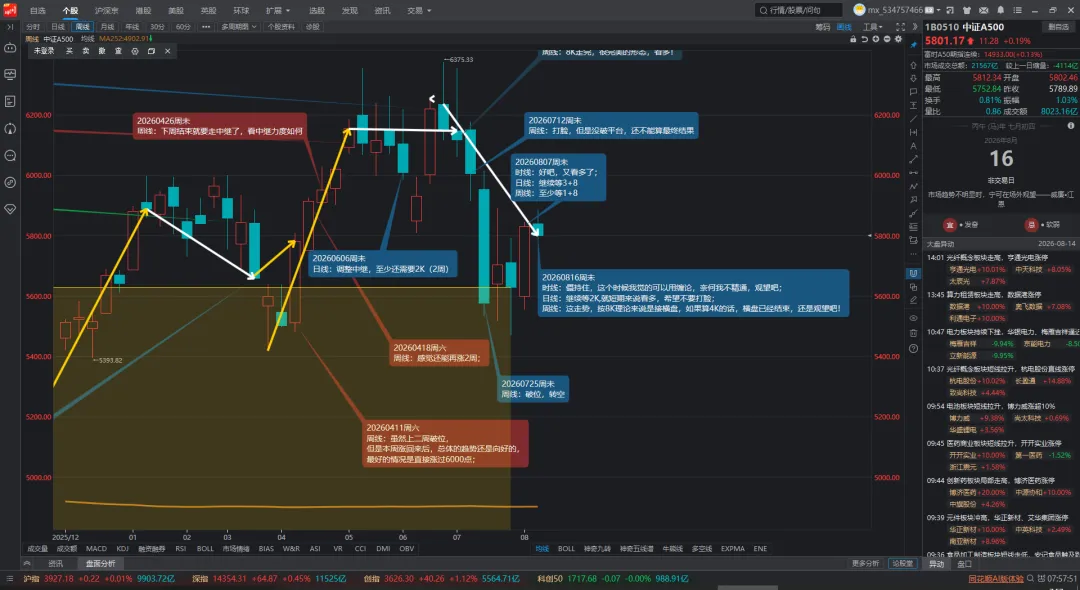Click the 卖 sell button
1080x590 pixels.
(x=85, y=51)
